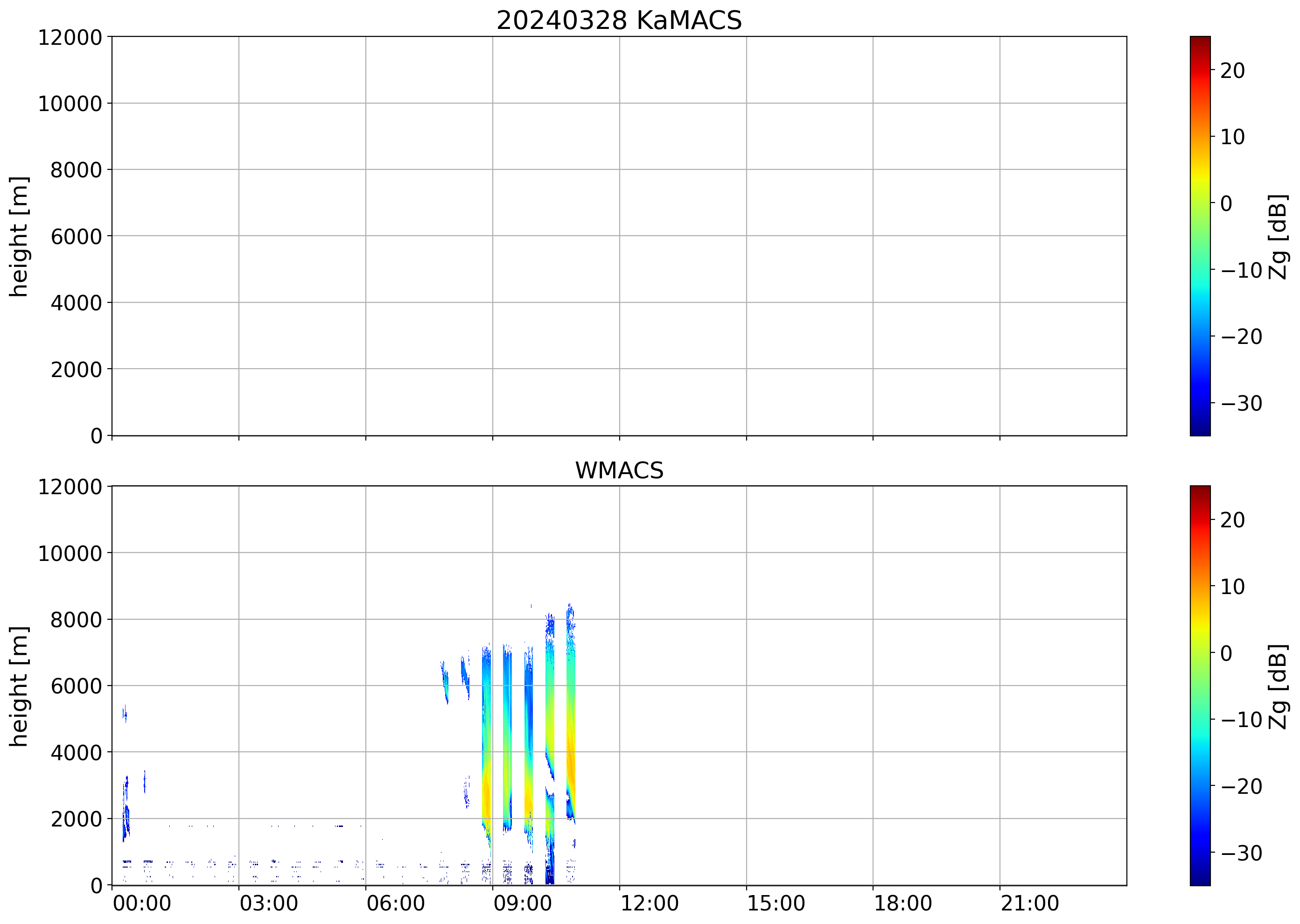Click the top colorbar 'Zg [dB]' label

[x=1278, y=236]
